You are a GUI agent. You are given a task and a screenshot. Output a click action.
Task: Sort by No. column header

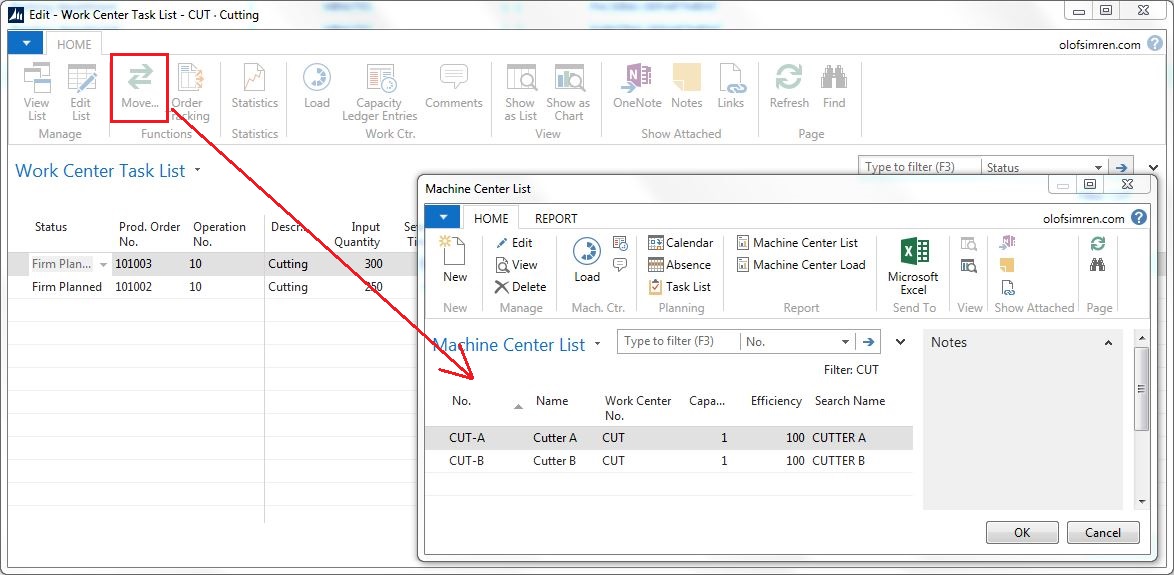pyautogui.click(x=461, y=401)
